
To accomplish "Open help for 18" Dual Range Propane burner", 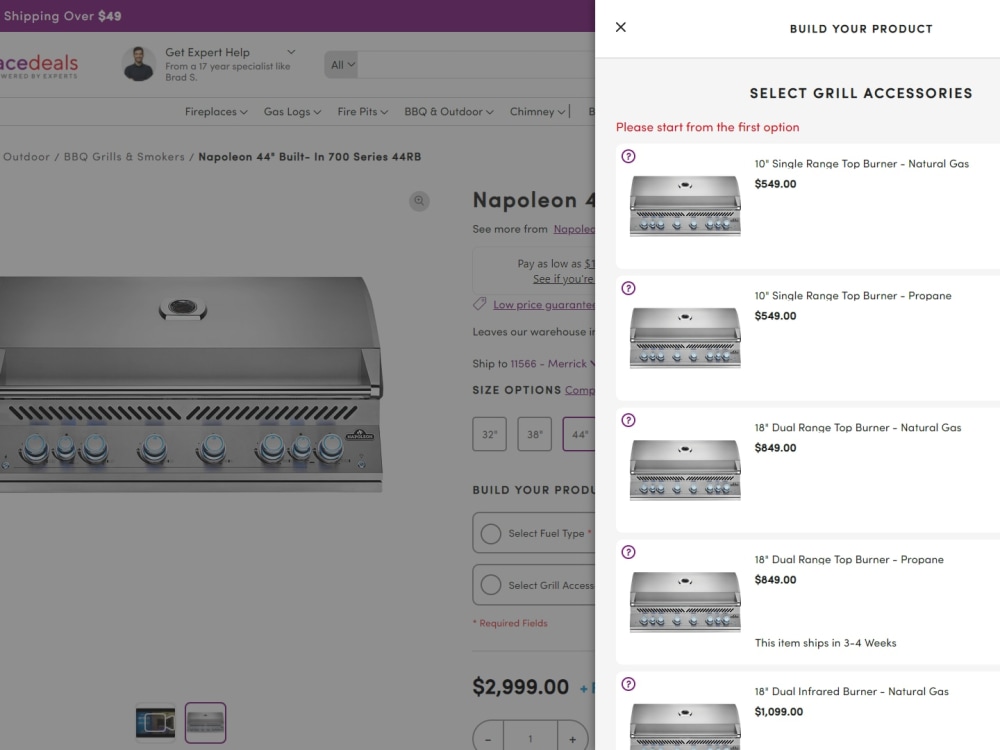I will point(628,552).
